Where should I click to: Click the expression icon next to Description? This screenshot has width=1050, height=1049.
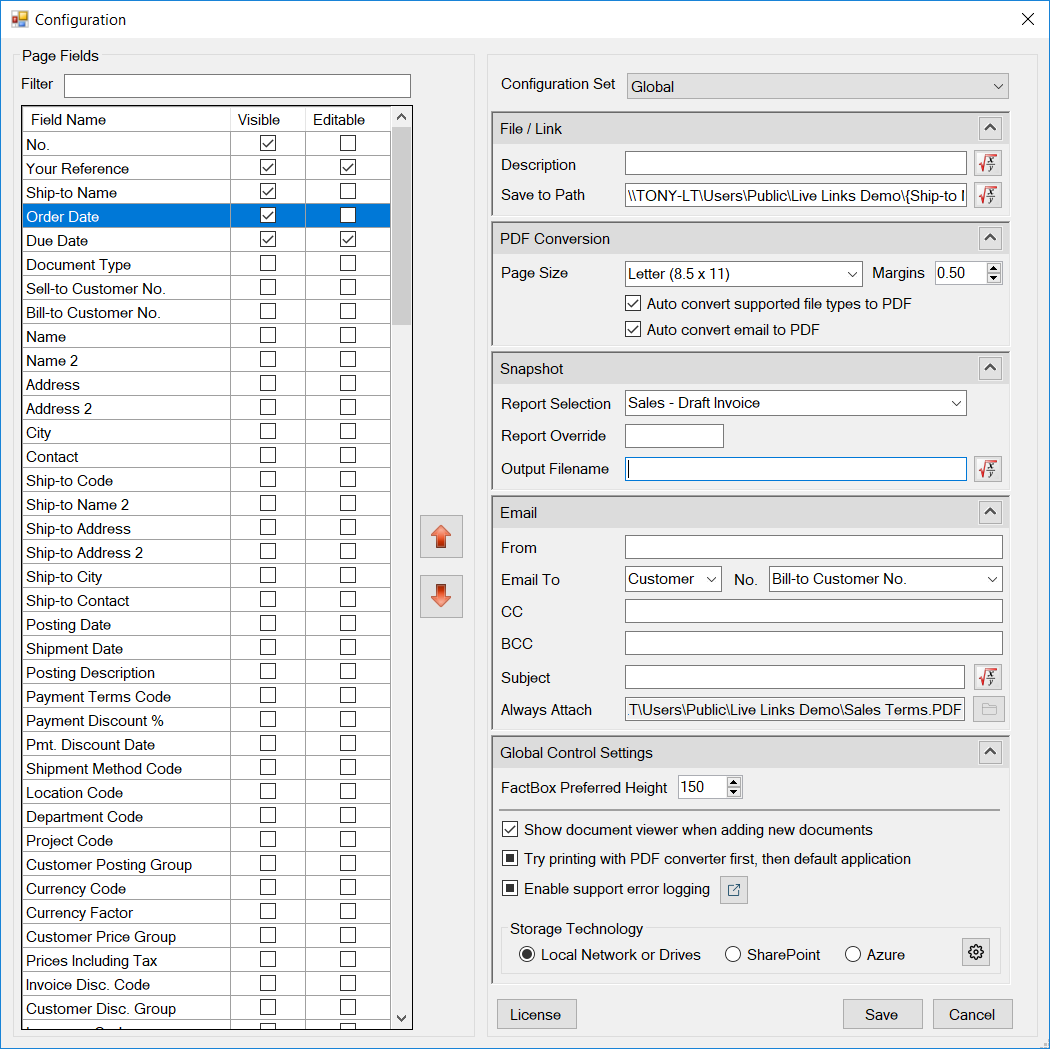click(x=988, y=164)
